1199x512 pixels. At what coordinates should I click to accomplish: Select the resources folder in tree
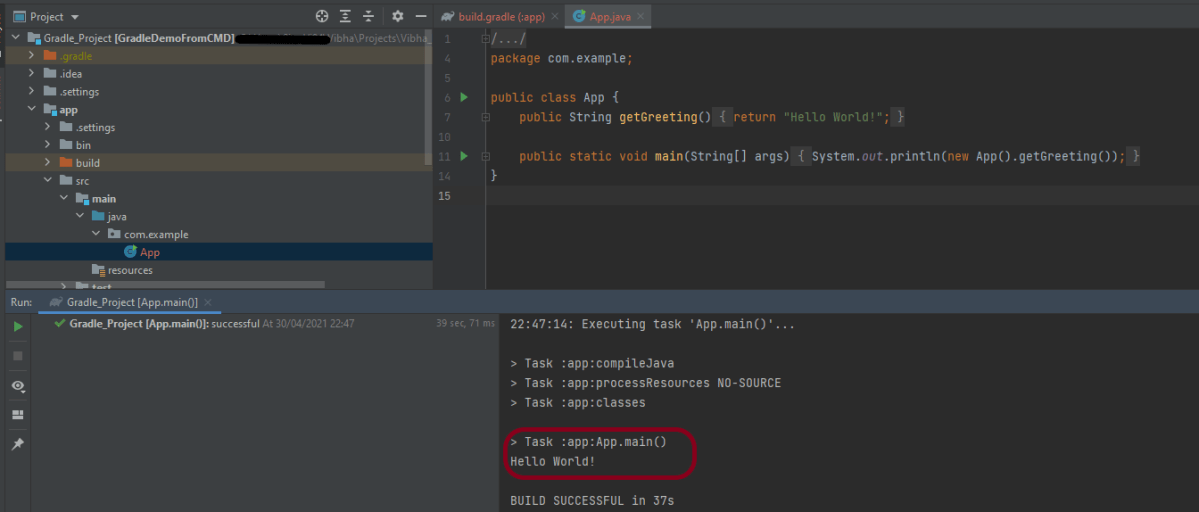point(130,271)
